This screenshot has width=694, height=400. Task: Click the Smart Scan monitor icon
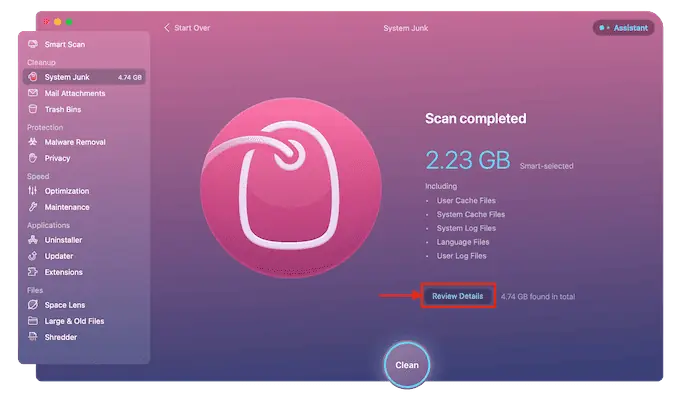[33, 45]
